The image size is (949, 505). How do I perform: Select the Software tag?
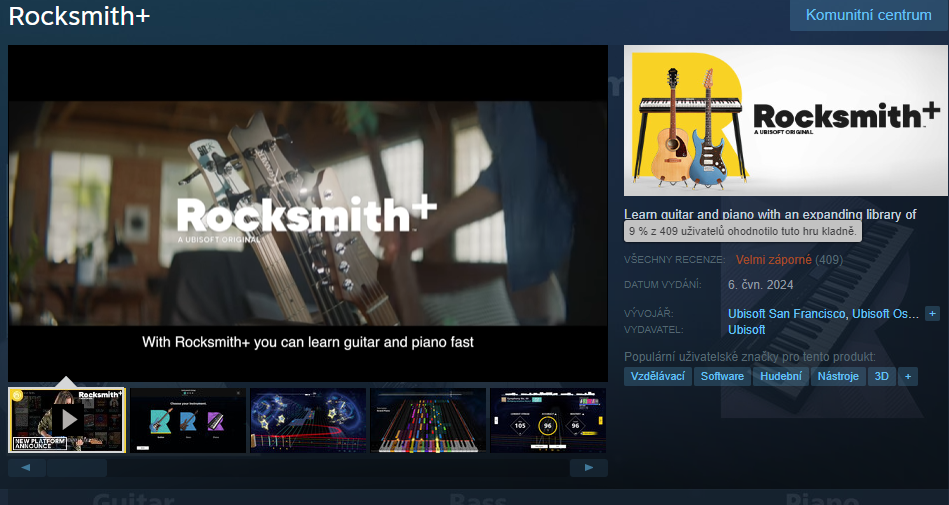coord(722,376)
